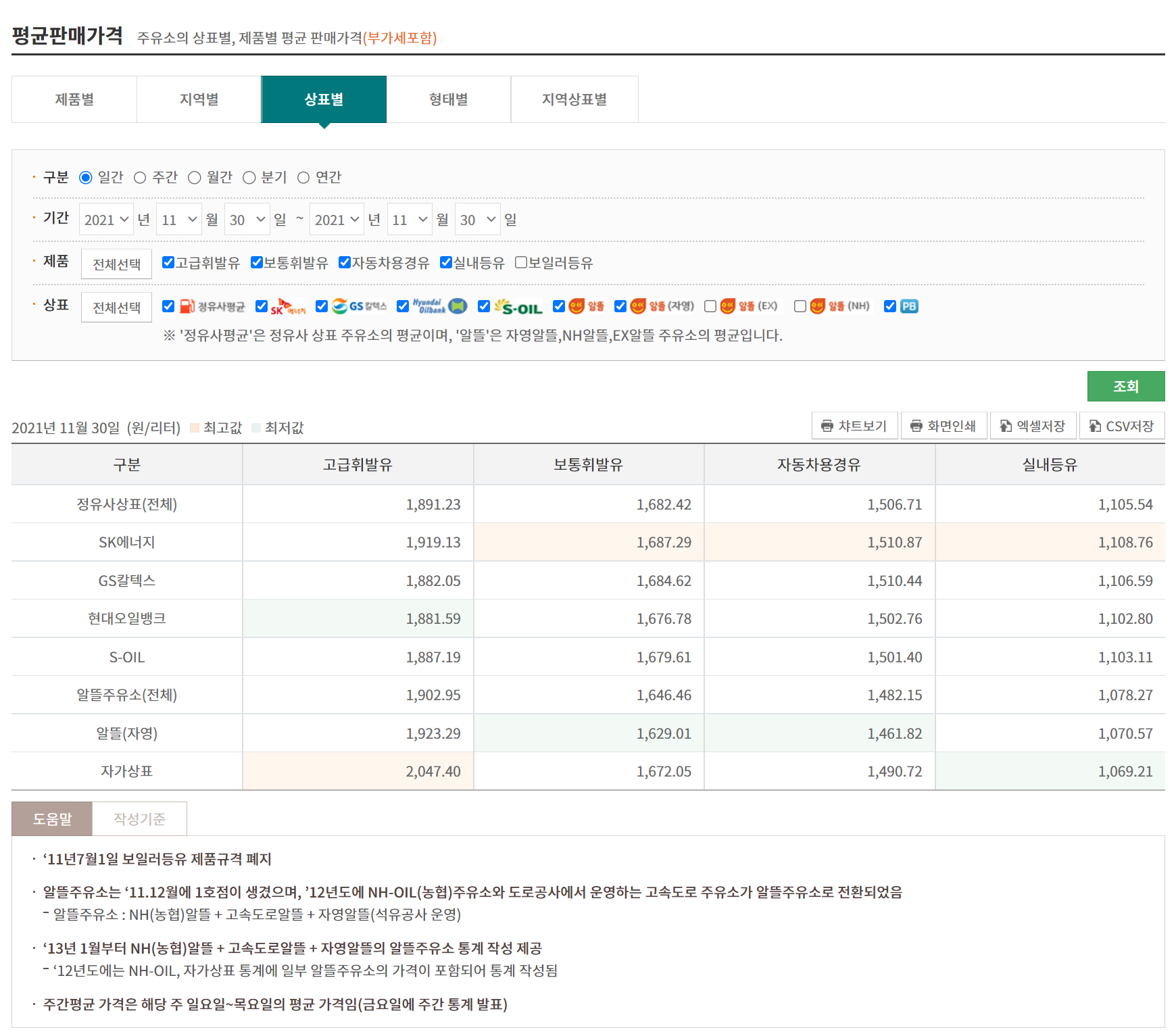Uncheck the 고급휘발유 product checkbox
The width and height of the screenshot is (1176, 1030).
(168, 263)
